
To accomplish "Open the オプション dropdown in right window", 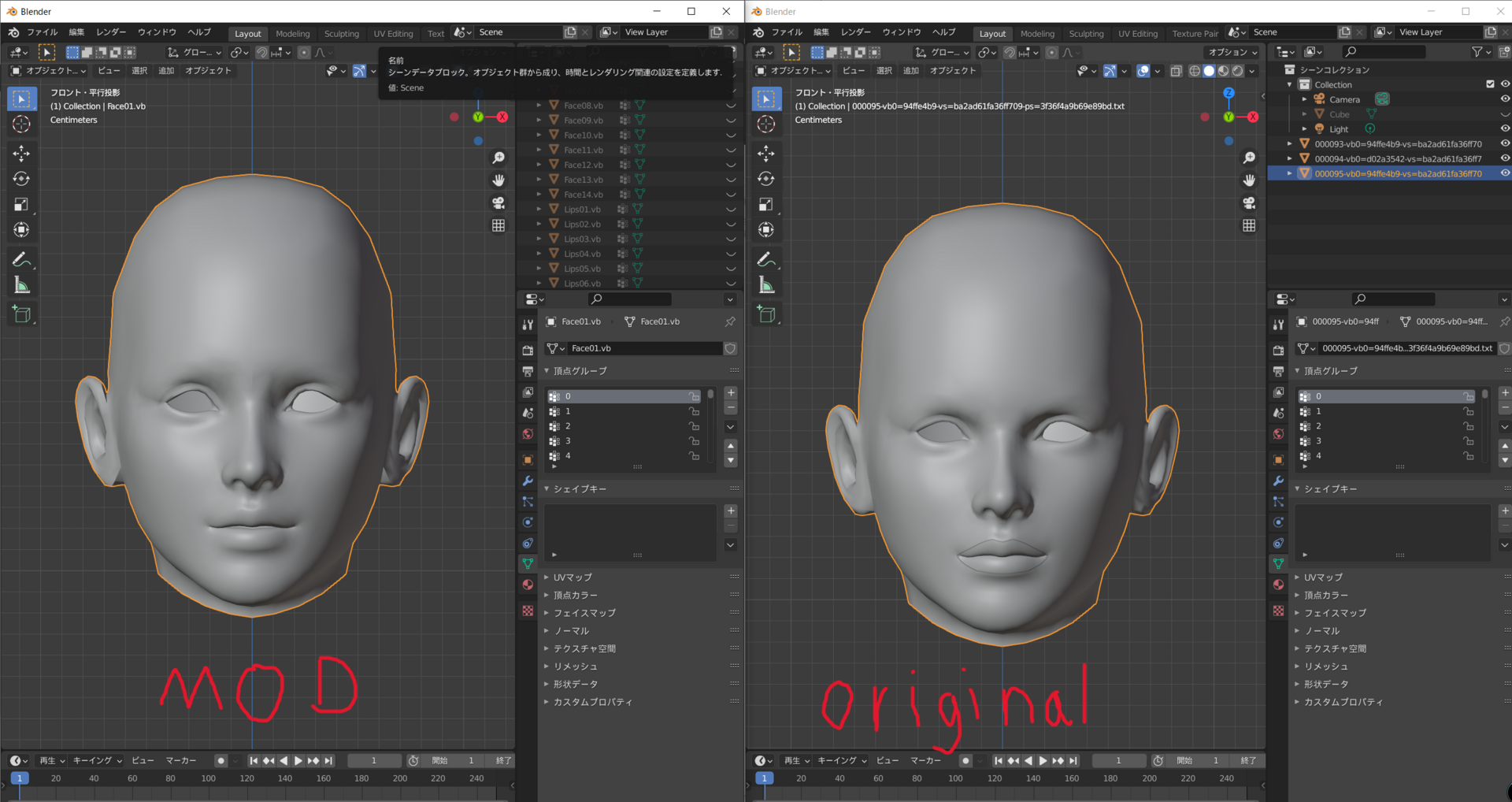I will coord(1232,52).
